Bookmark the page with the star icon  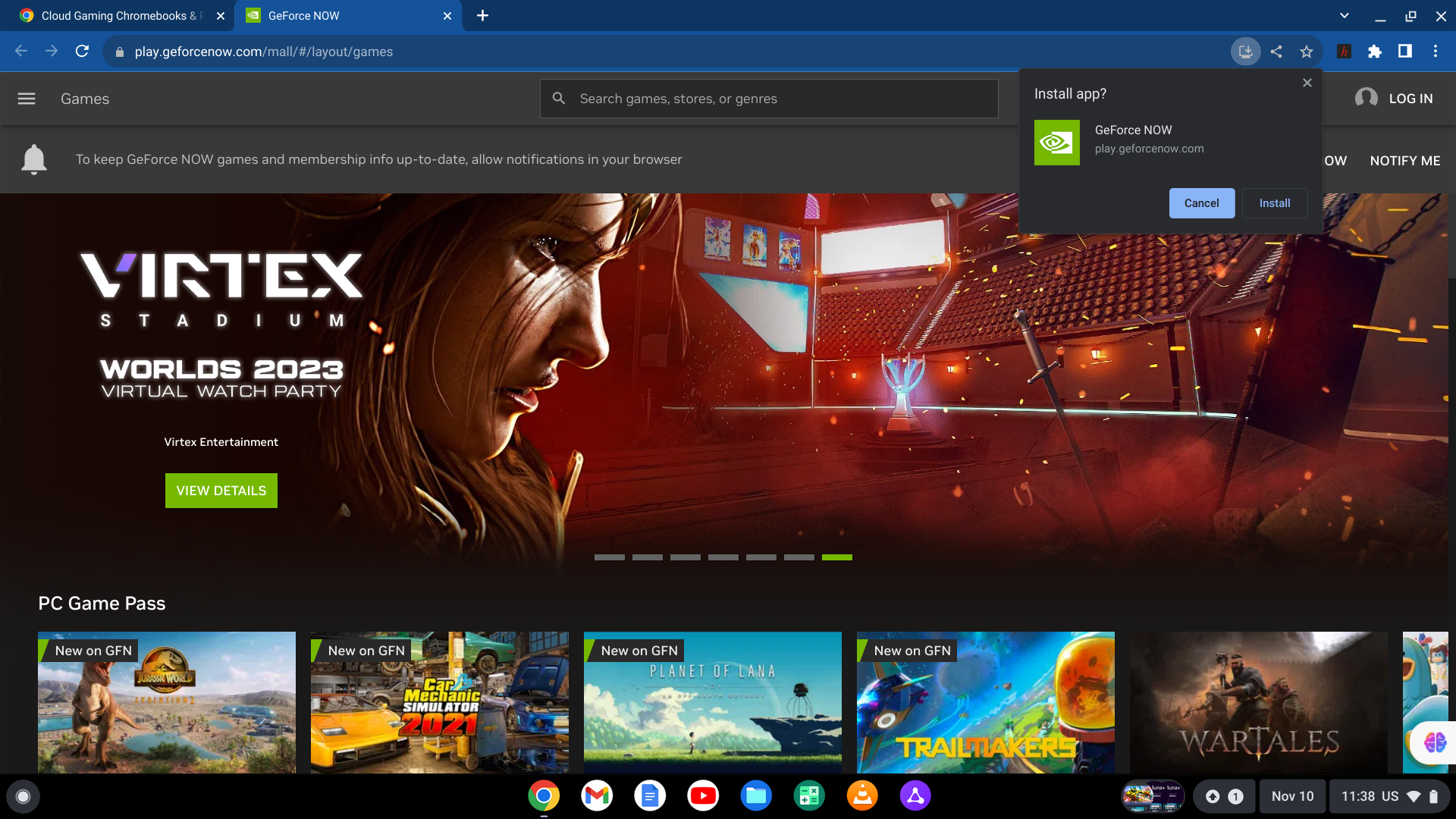point(1307,51)
